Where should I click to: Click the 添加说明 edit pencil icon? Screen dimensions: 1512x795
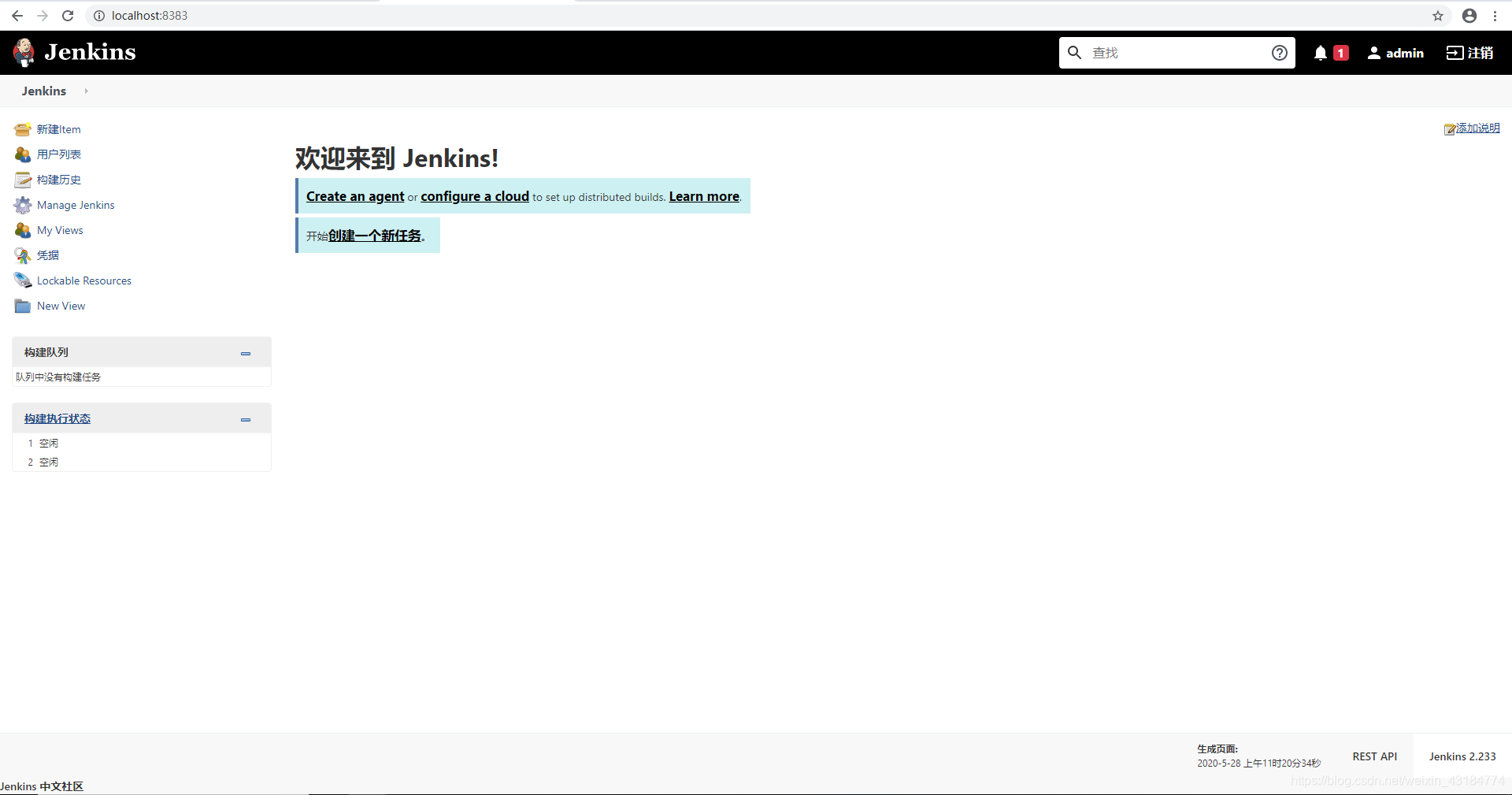(1450, 129)
